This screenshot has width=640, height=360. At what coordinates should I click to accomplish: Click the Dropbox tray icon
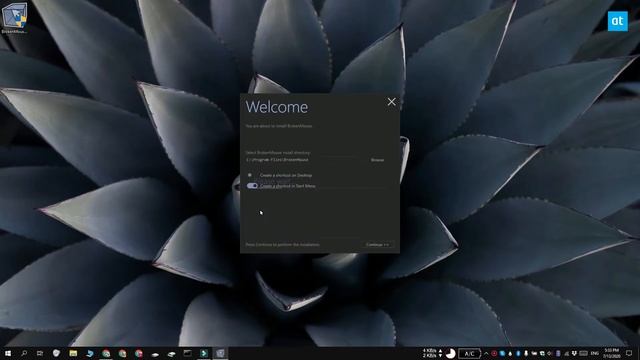[574, 353]
